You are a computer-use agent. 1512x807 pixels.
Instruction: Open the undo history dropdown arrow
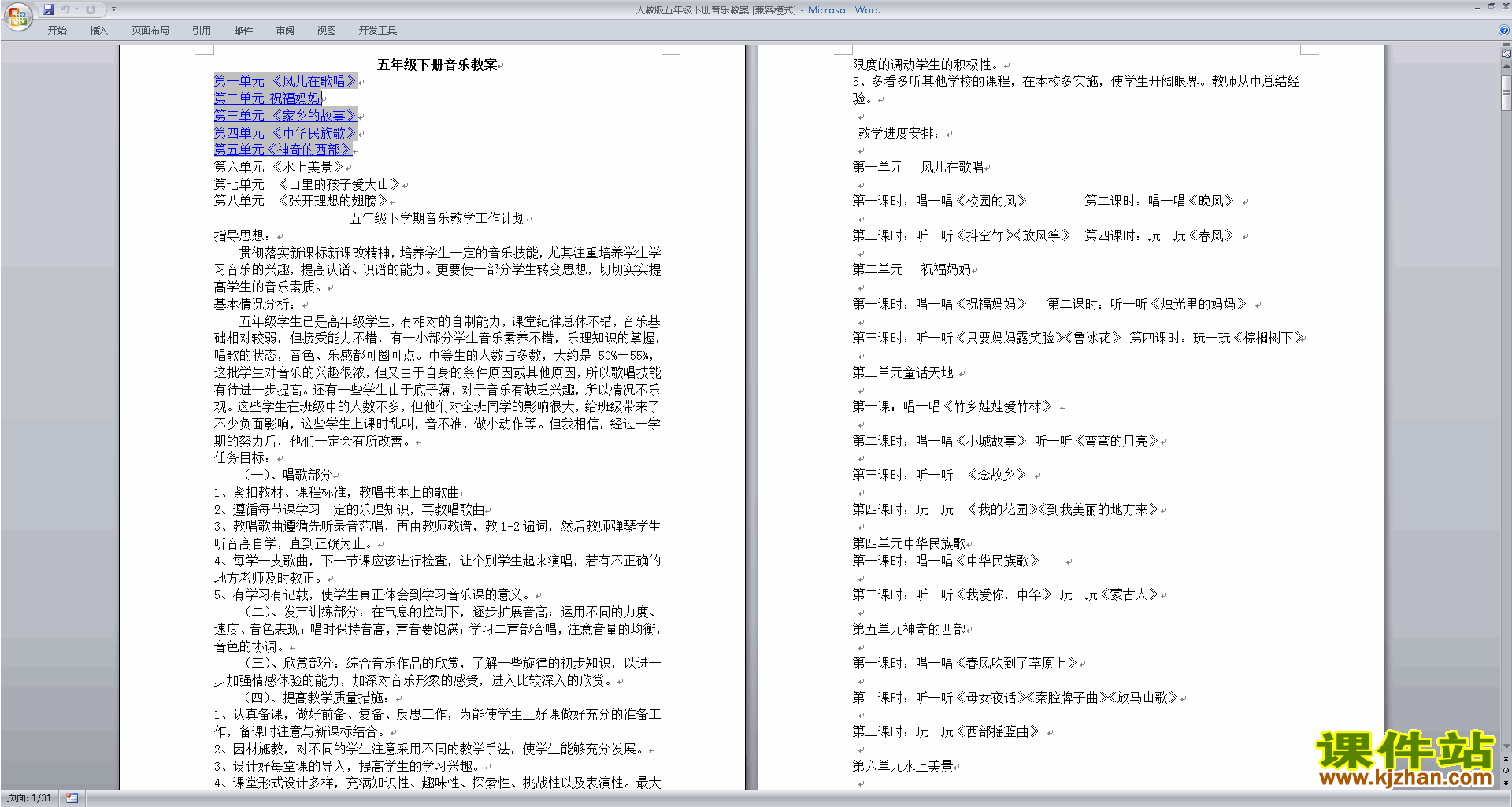[x=76, y=9]
